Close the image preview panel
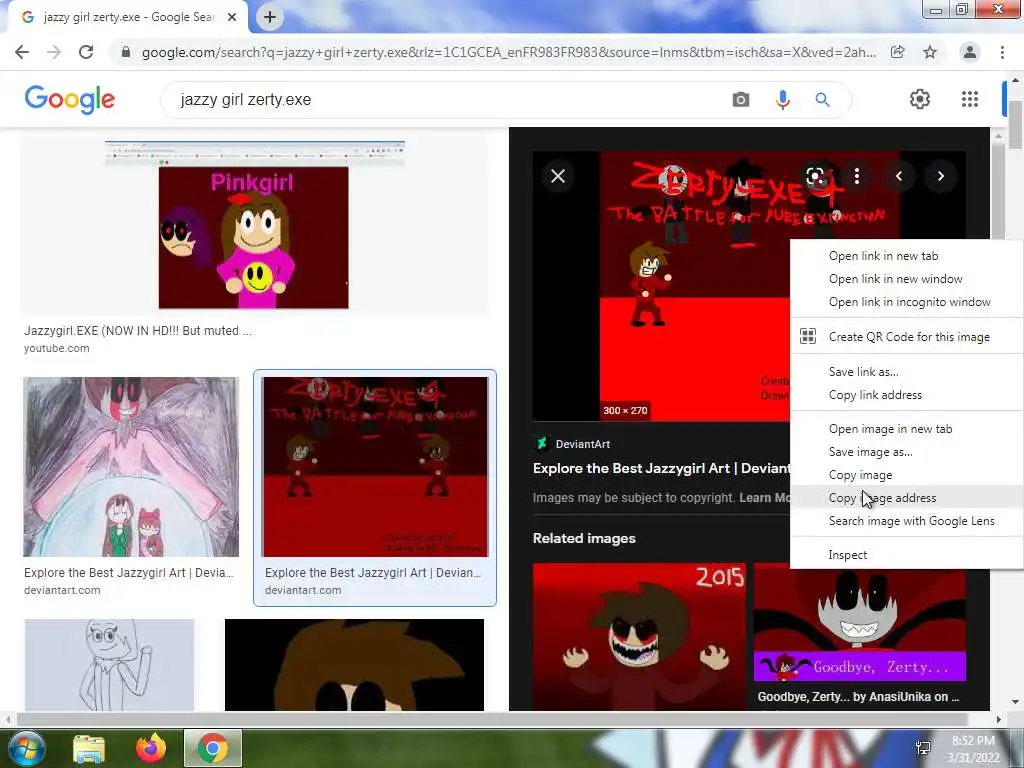 [x=558, y=176]
